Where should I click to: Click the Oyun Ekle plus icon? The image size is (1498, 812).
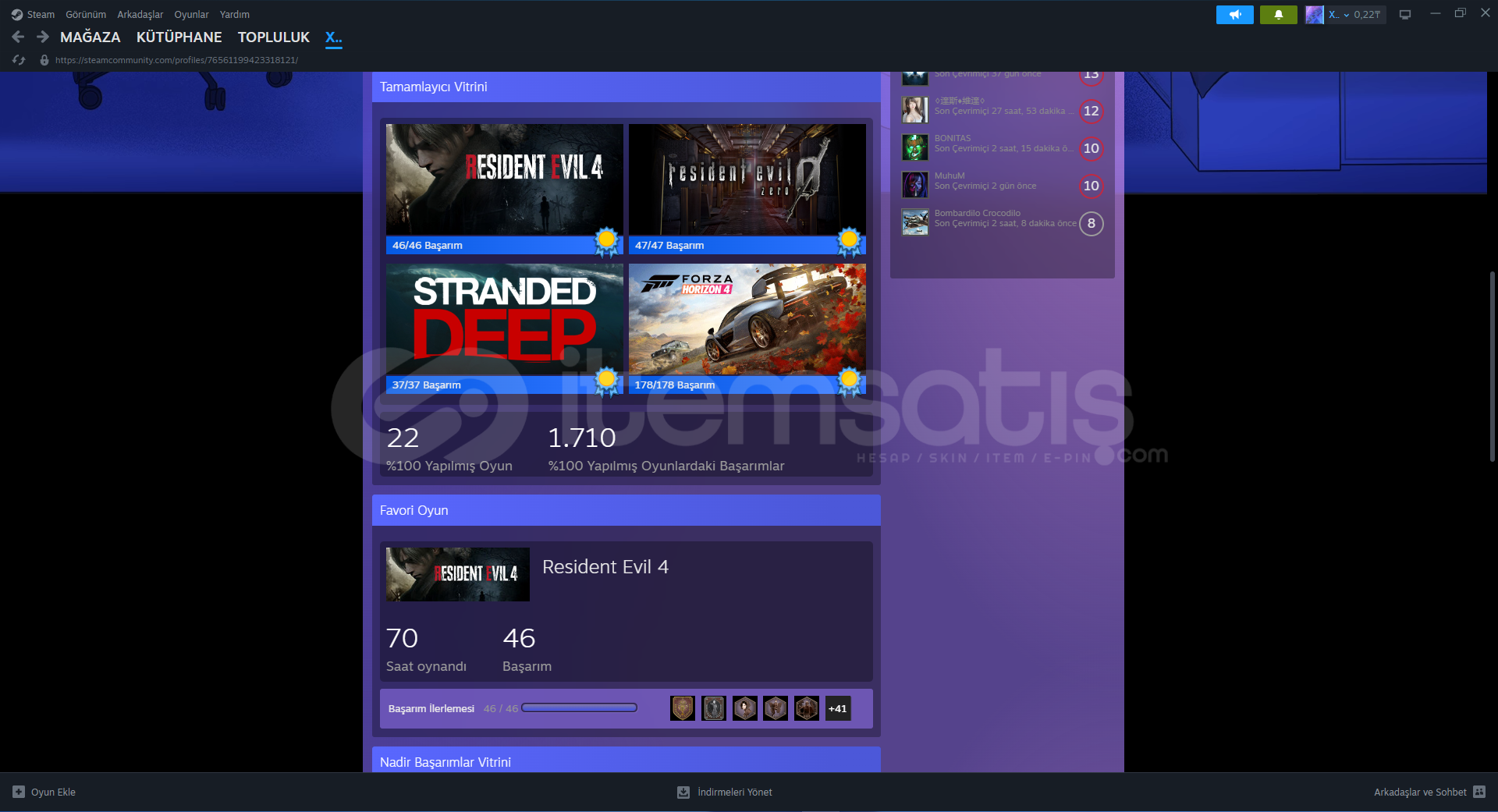(19, 792)
